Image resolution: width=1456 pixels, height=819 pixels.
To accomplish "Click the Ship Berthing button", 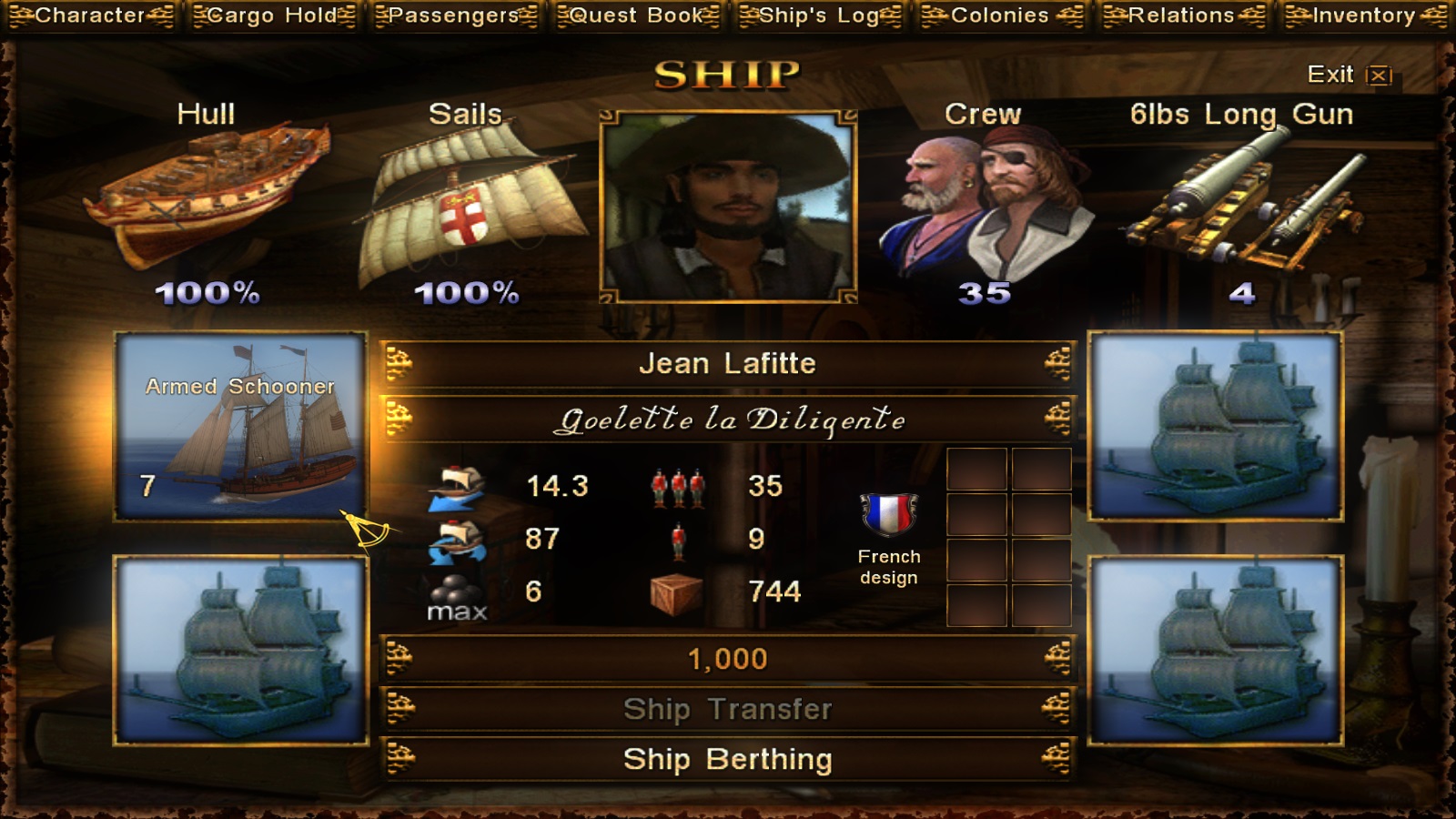I will pos(728,759).
